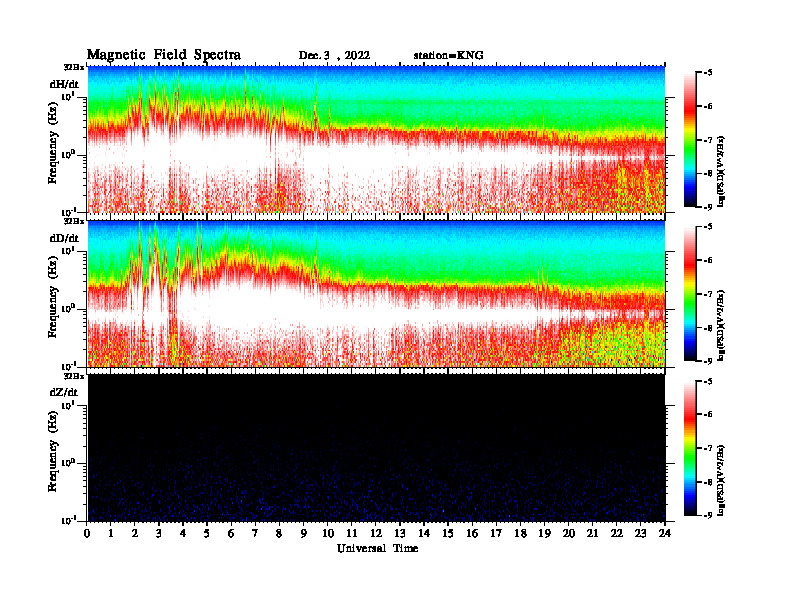Image resolution: width=792 pixels, height=612 pixels.
Task: Click the 10^1 frequency tick of dZ/dt panel
Action: [68, 404]
